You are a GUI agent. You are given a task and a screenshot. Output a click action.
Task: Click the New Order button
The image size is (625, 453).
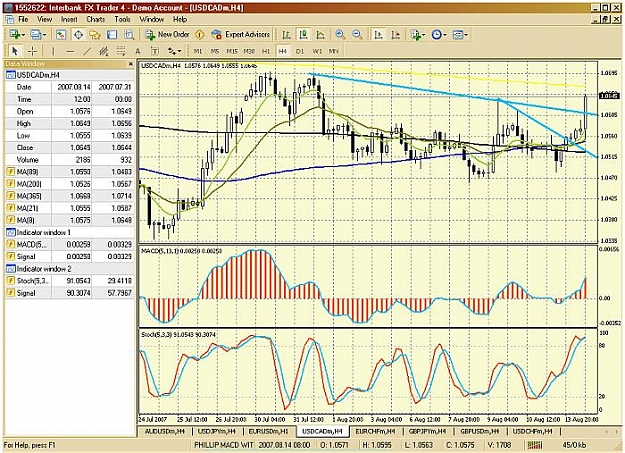tap(167, 35)
